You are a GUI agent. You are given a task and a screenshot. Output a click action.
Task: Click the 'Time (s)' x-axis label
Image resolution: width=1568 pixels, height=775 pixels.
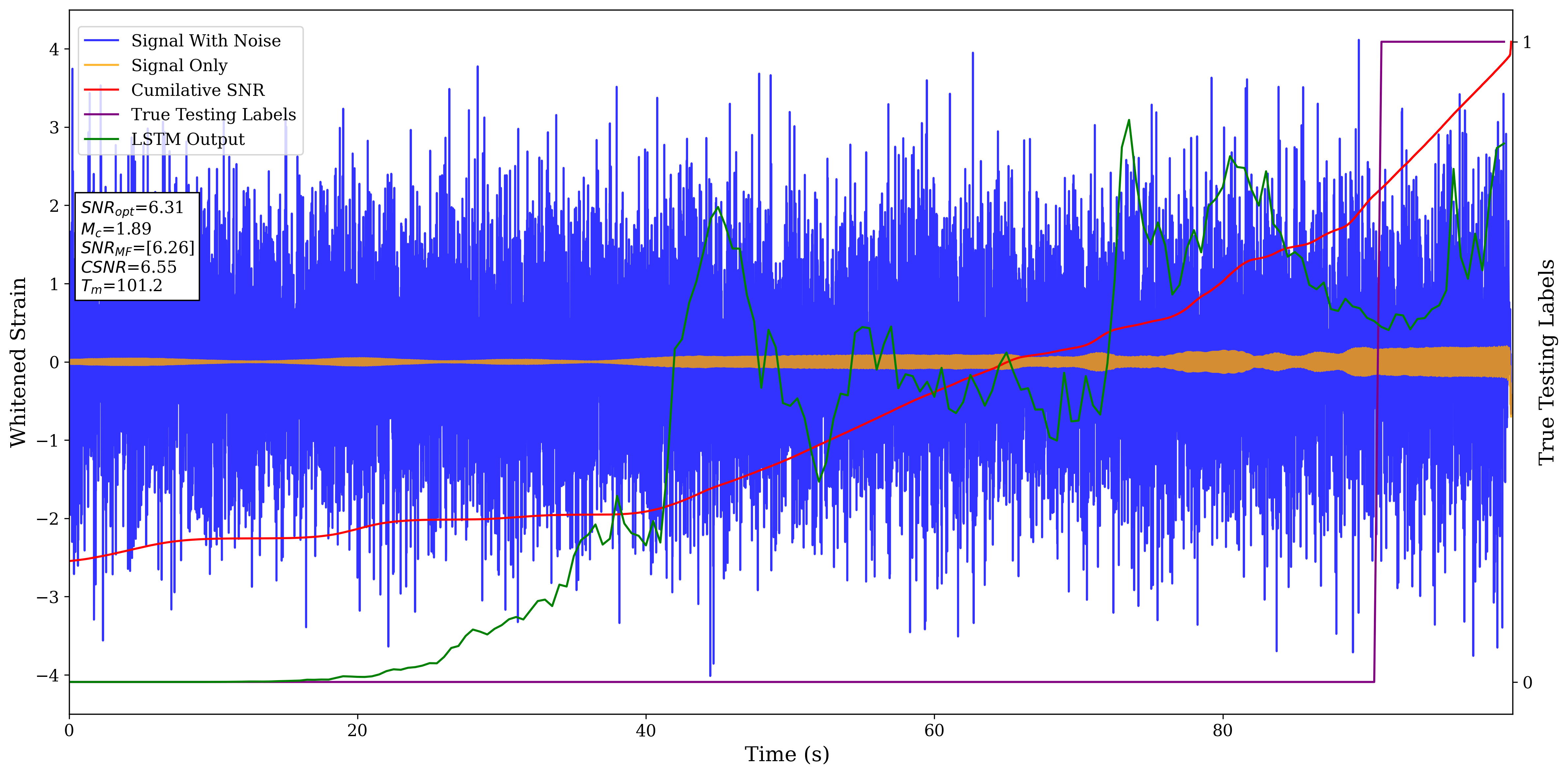(786, 754)
